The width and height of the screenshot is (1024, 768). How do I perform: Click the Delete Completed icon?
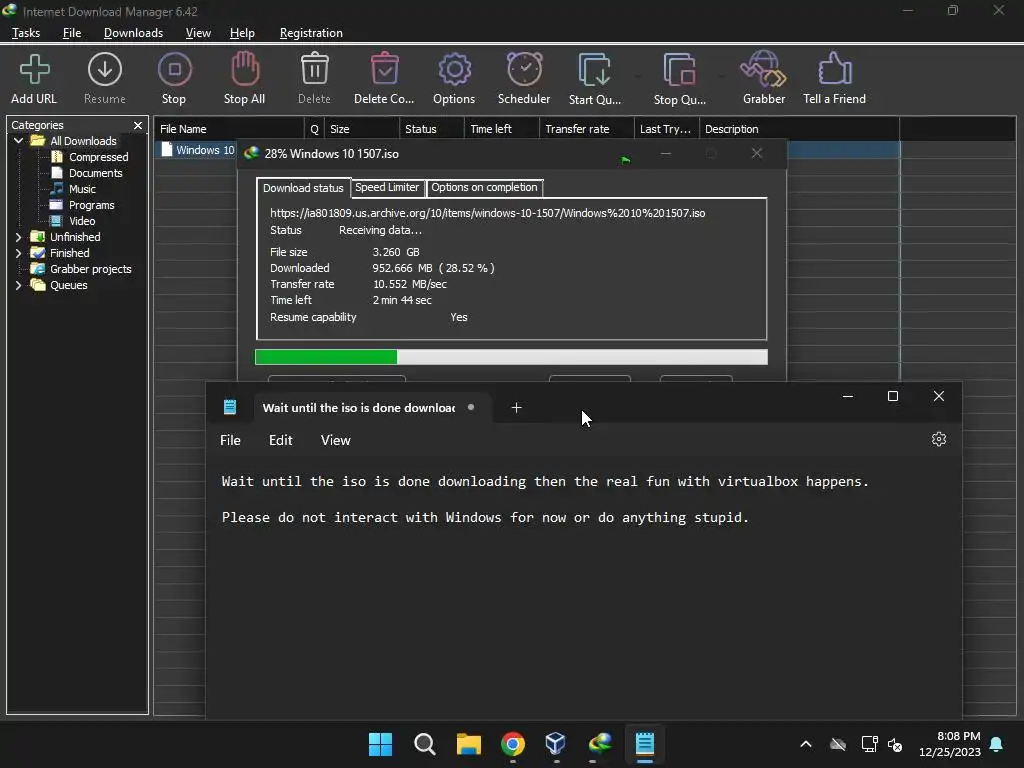(384, 78)
